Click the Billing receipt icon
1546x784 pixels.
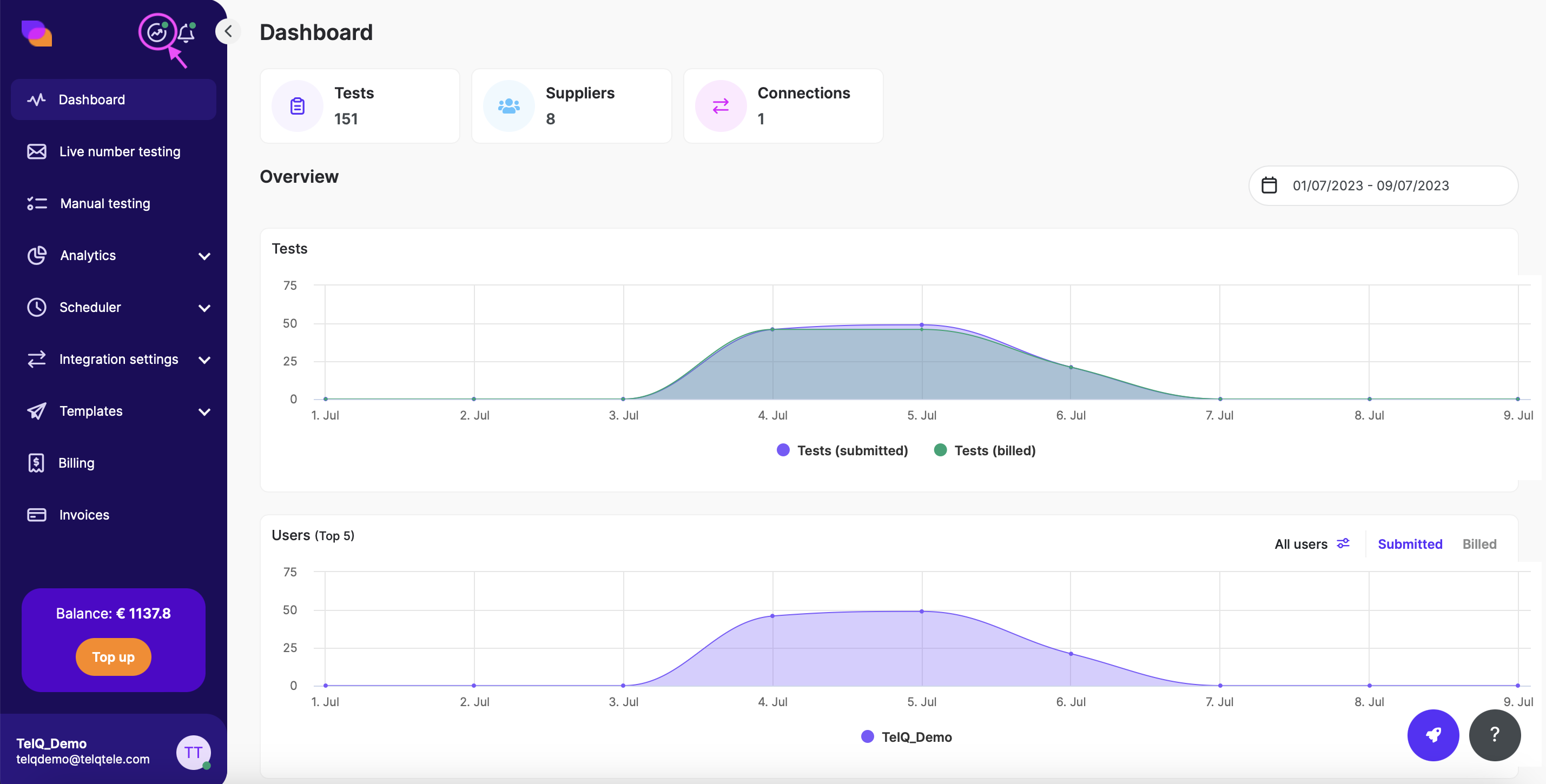pyautogui.click(x=36, y=463)
